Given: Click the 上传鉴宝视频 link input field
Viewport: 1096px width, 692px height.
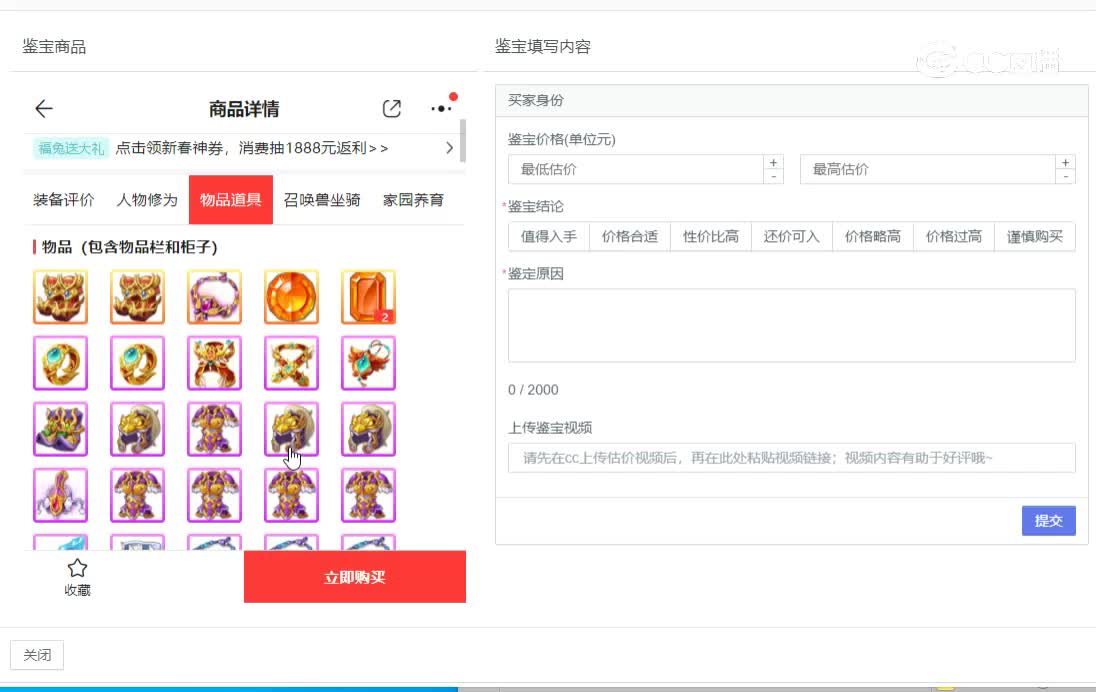Looking at the screenshot, I should coord(792,458).
